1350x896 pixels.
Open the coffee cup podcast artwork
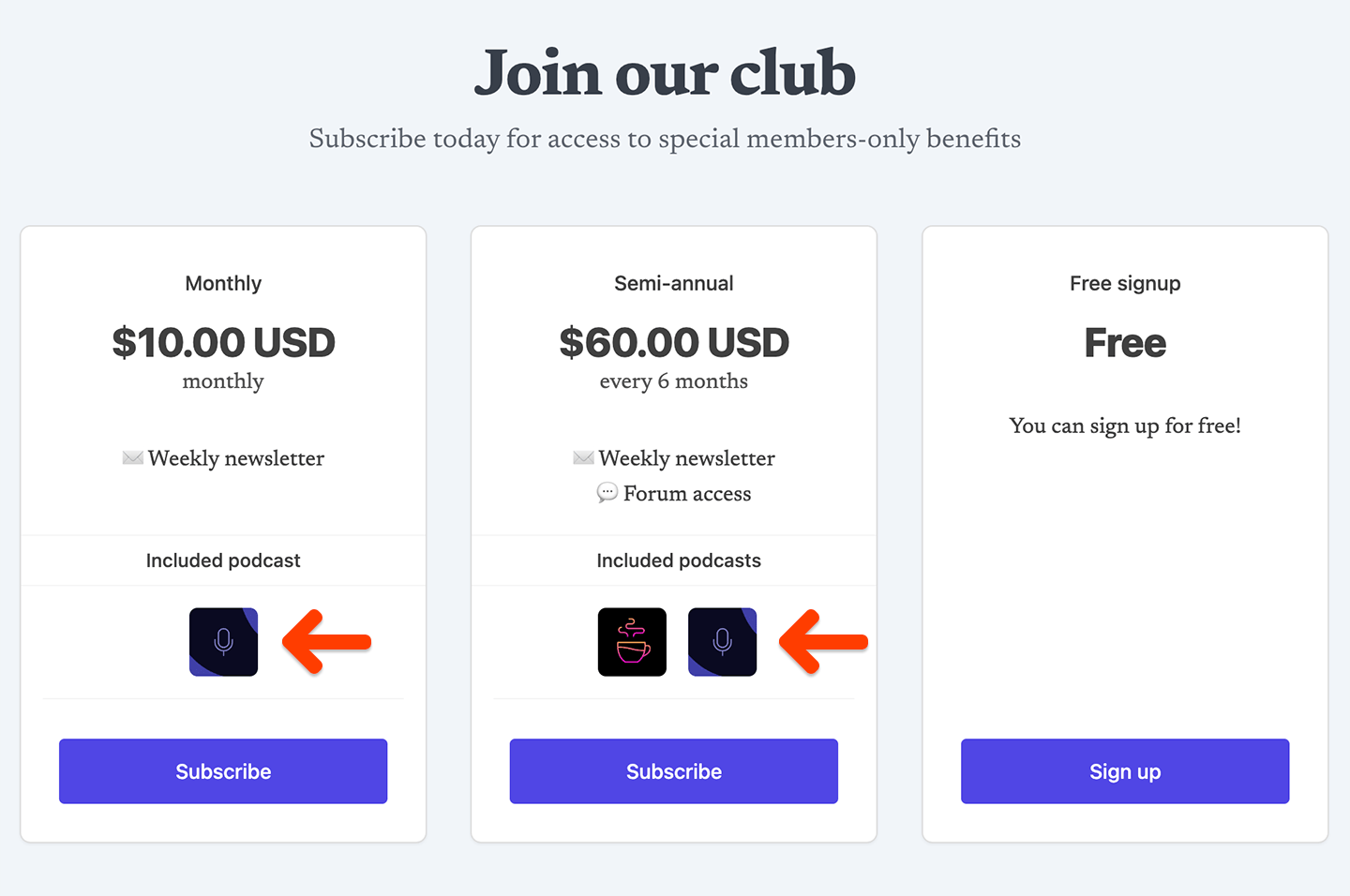632,642
